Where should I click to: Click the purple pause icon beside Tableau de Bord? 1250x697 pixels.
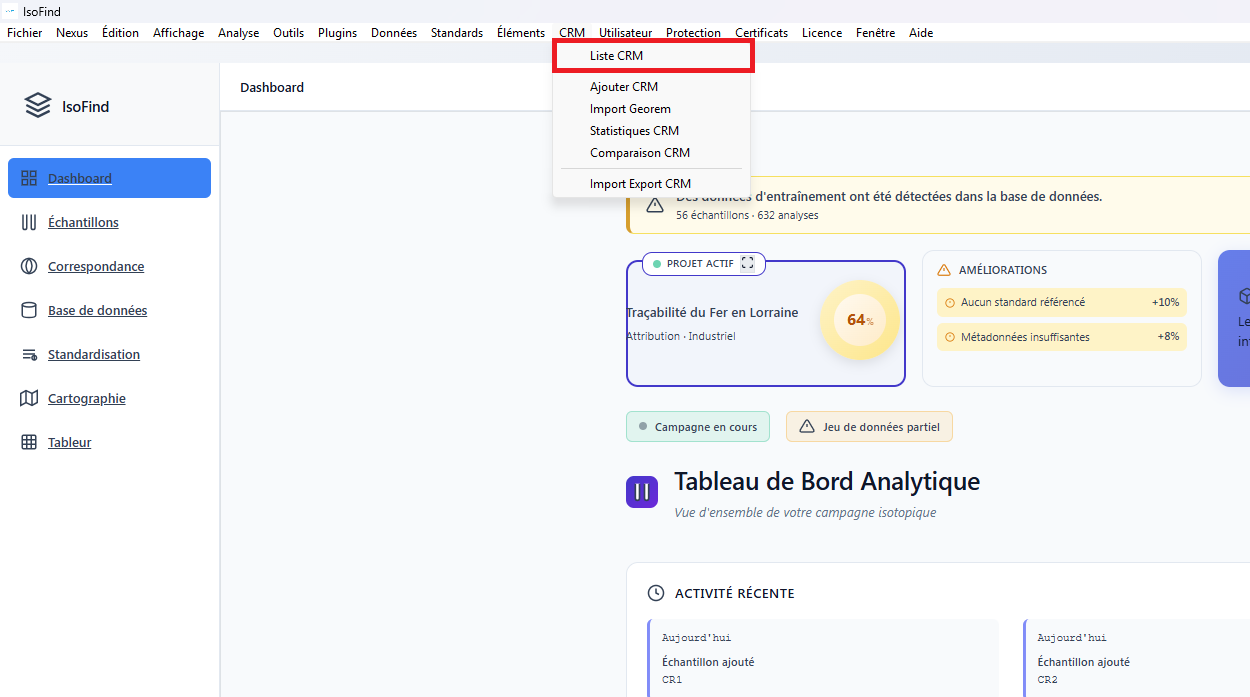642,491
